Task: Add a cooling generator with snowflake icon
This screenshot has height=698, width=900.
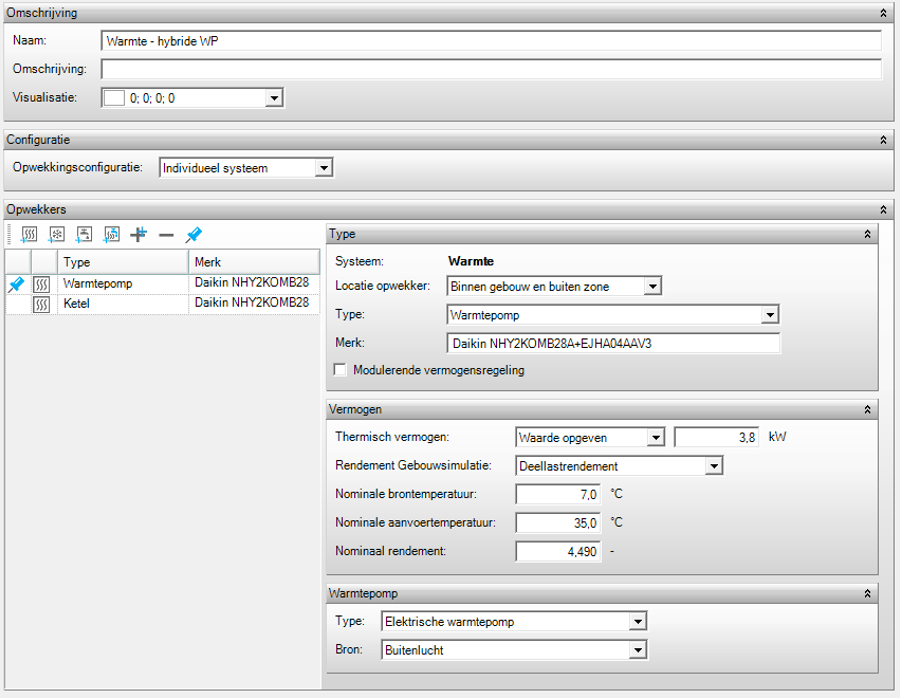Action: (56, 234)
